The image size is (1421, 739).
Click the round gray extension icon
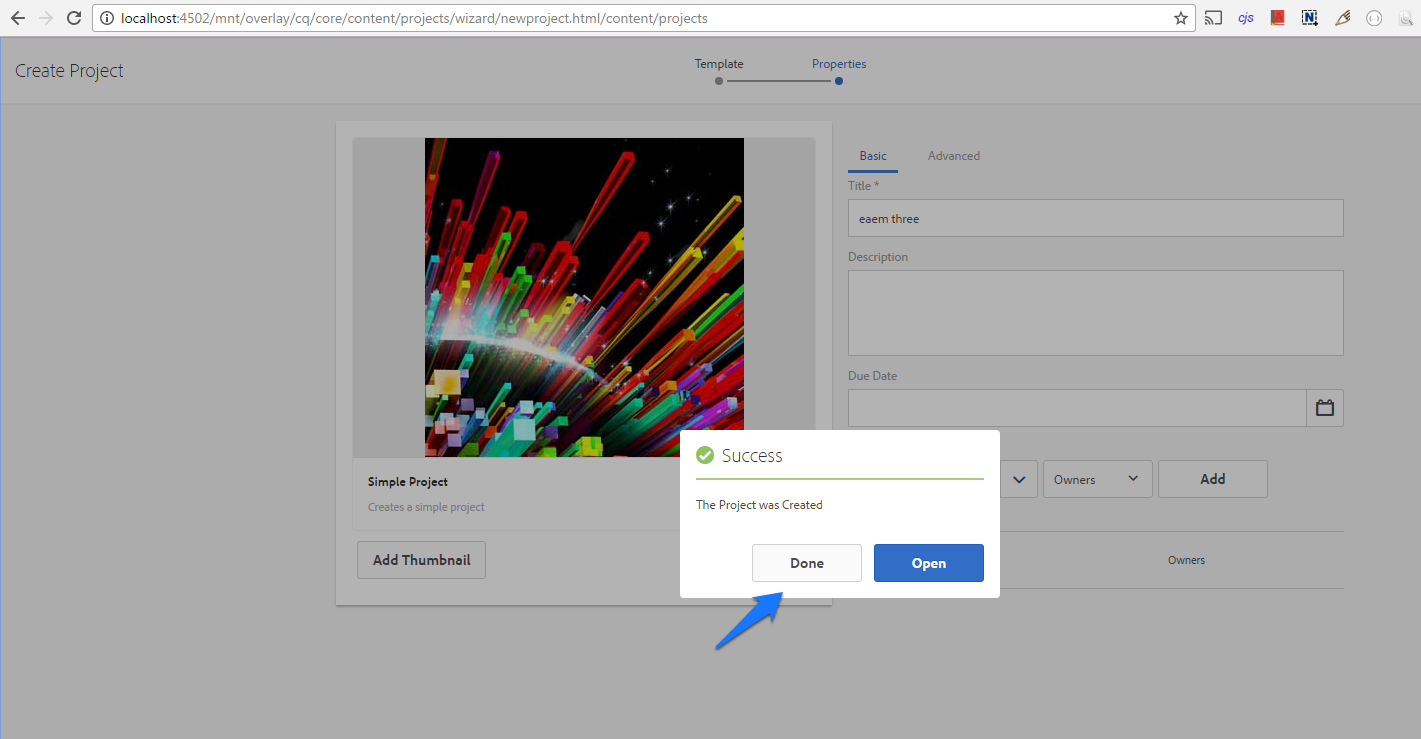click(1374, 18)
